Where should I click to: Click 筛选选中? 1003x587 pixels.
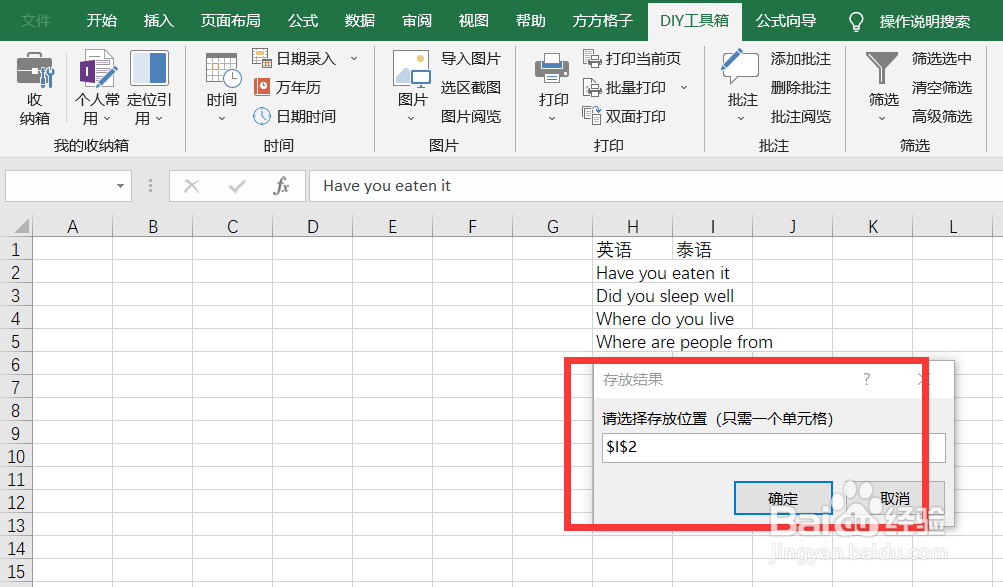(x=942, y=58)
